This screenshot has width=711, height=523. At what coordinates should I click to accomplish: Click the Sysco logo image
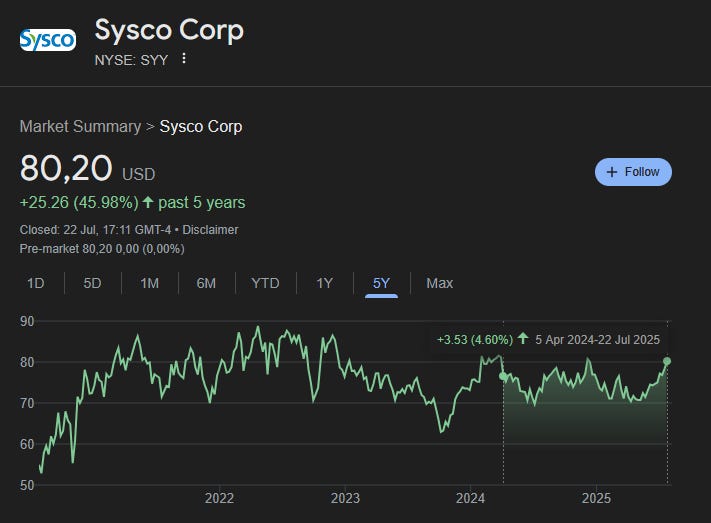48,40
